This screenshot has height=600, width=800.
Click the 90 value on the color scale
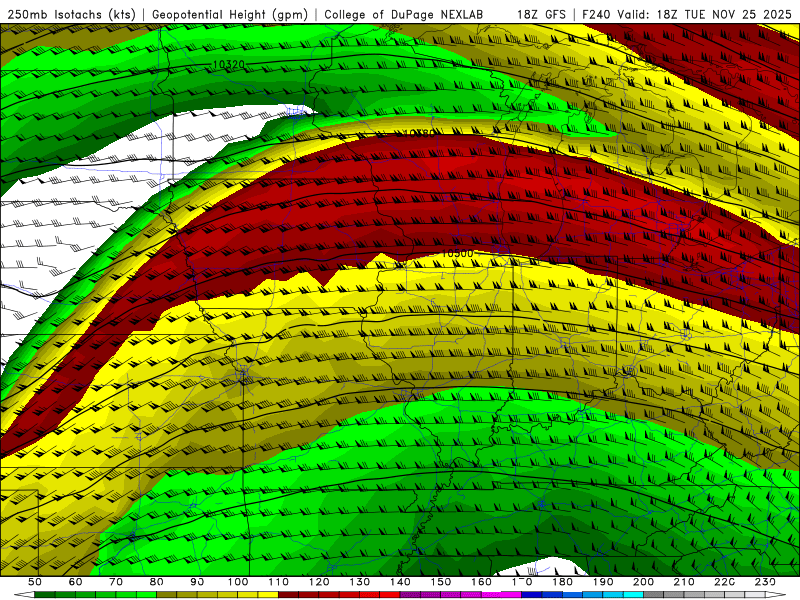[x=197, y=582]
